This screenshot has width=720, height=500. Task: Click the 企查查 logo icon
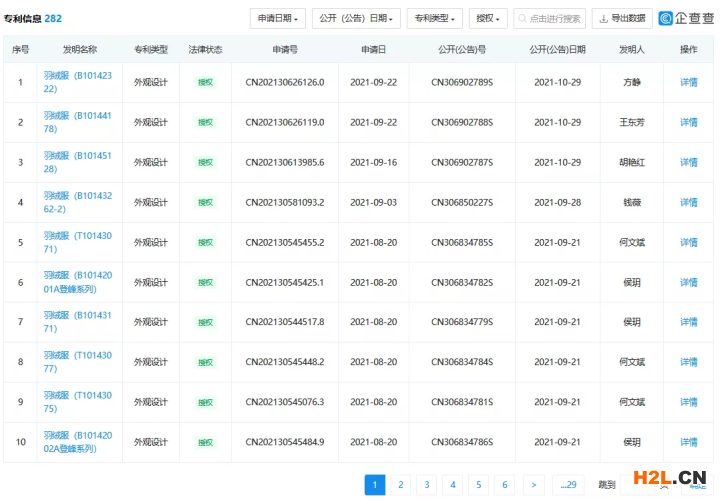(666, 18)
